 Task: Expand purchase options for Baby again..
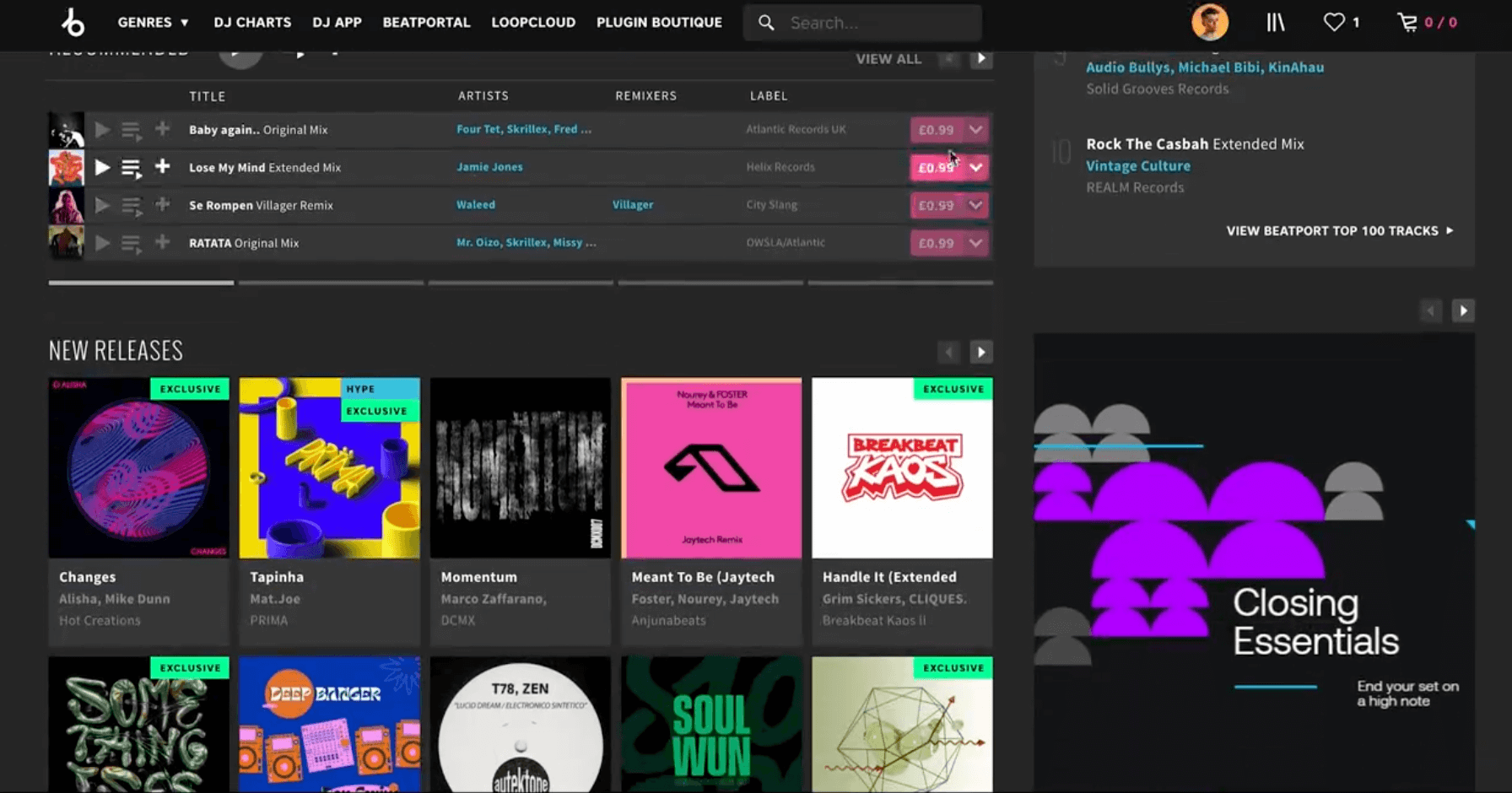click(976, 129)
